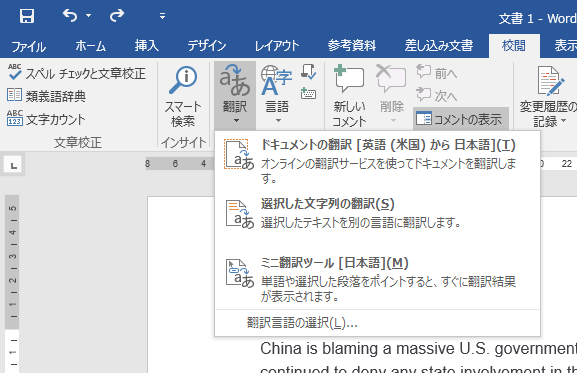Enable ミニ翻訳ツール [日本語]
Viewport: 577px width, 373px height.
(378, 280)
